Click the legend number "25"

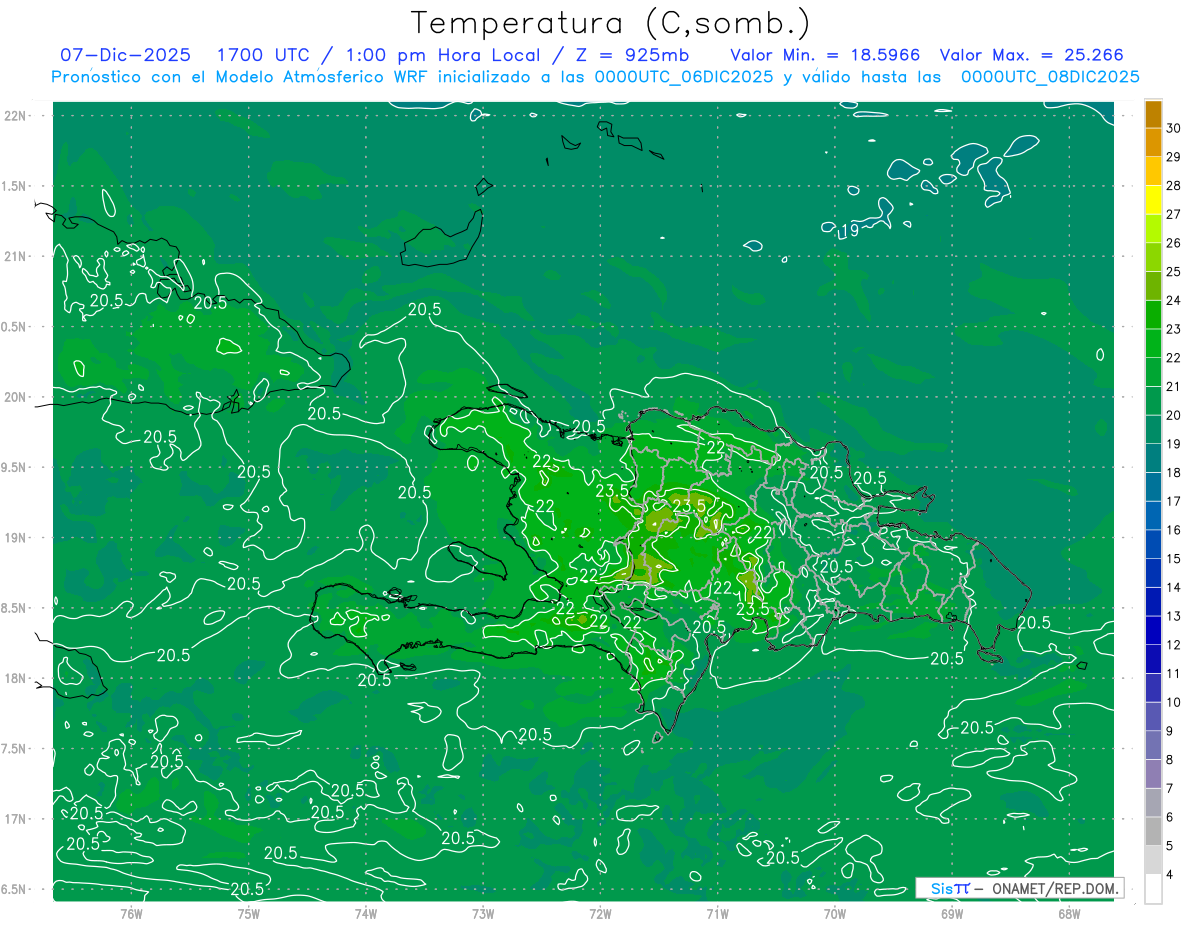point(1174,271)
